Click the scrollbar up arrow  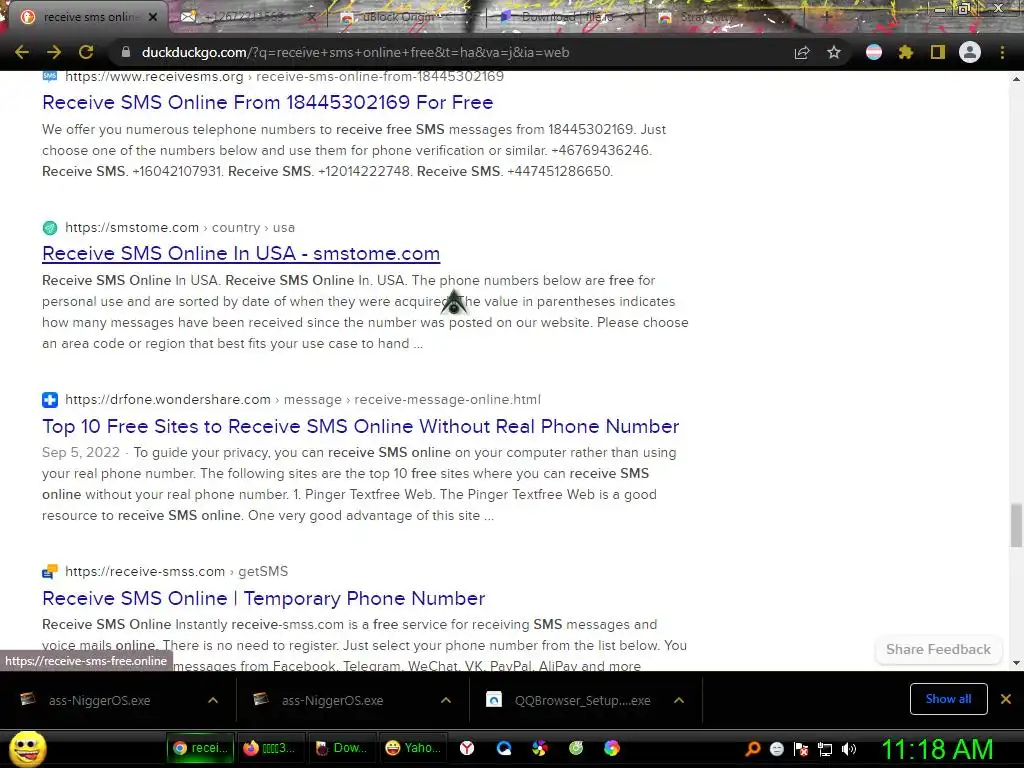click(1016, 79)
